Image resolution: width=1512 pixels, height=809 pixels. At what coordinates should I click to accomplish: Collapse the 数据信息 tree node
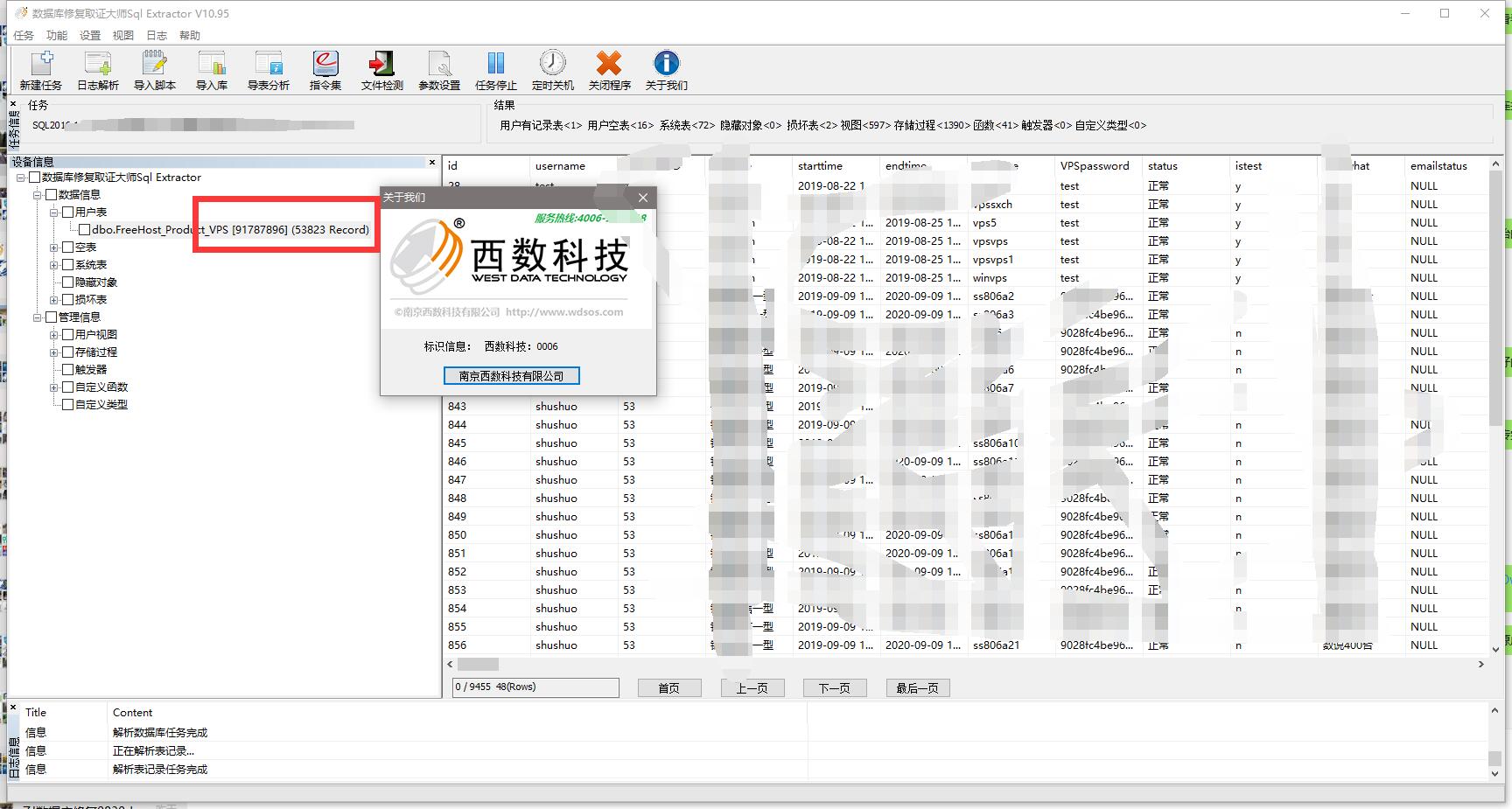(x=38, y=195)
